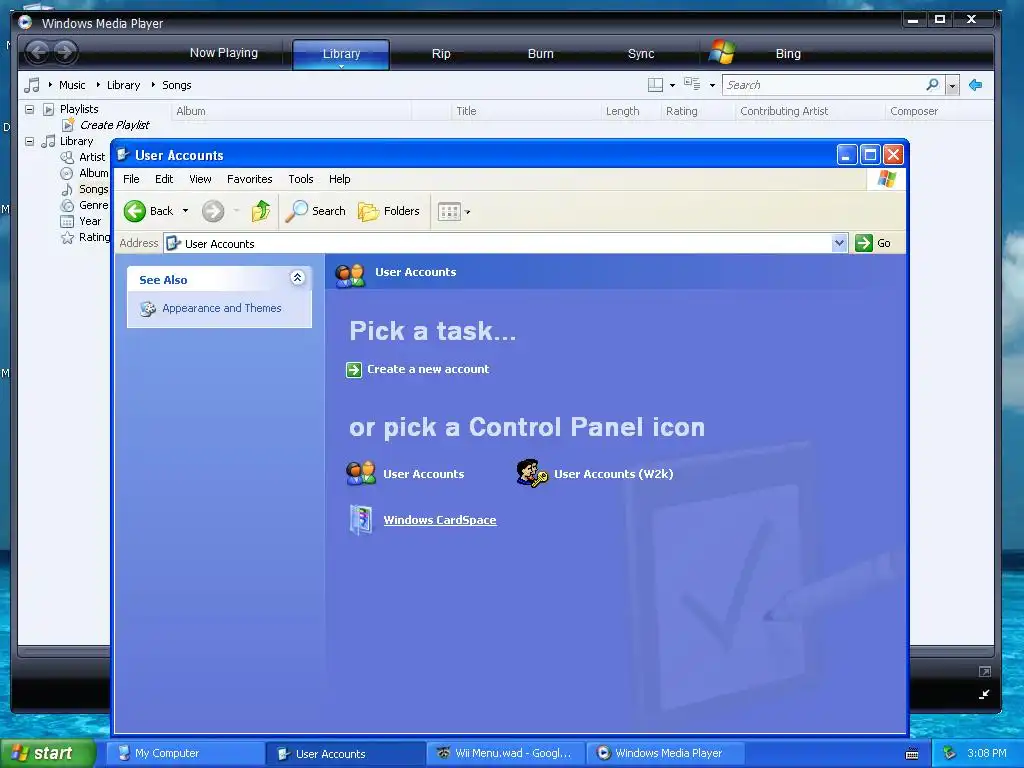Click the green Go button
The height and width of the screenshot is (768, 1024).
(x=873, y=243)
